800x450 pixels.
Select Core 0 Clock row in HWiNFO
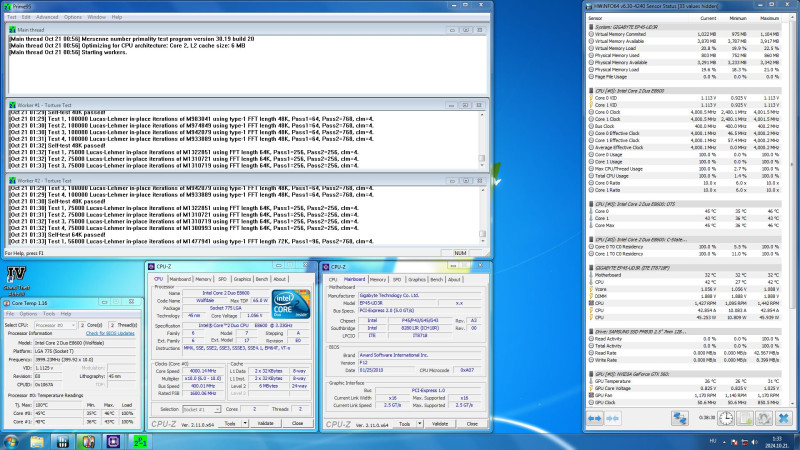tap(684, 112)
